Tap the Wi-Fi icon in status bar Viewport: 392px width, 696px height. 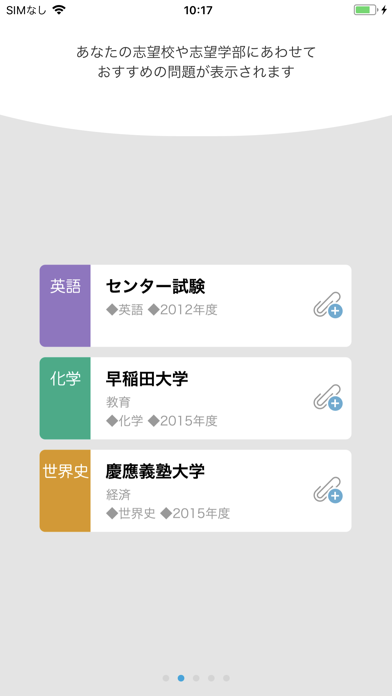click(59, 10)
